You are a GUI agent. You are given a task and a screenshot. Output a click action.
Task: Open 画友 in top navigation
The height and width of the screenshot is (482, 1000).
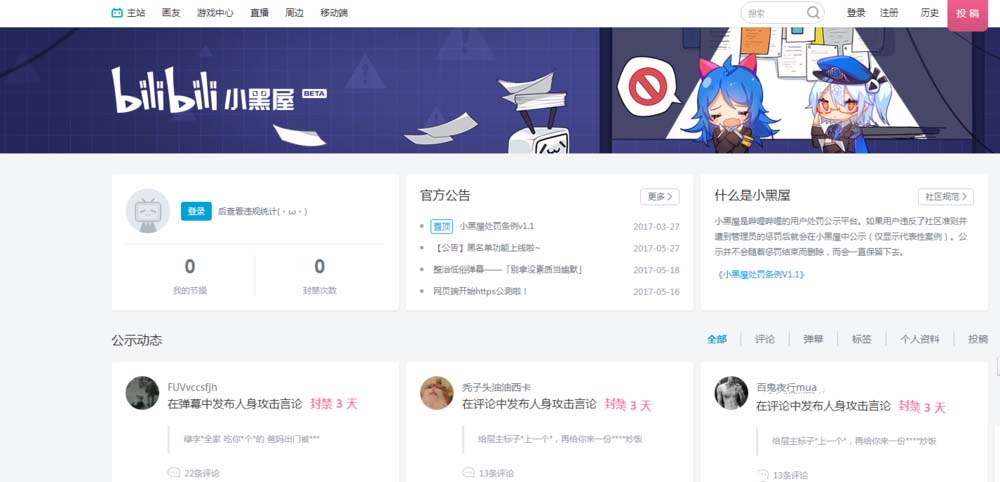click(x=171, y=13)
